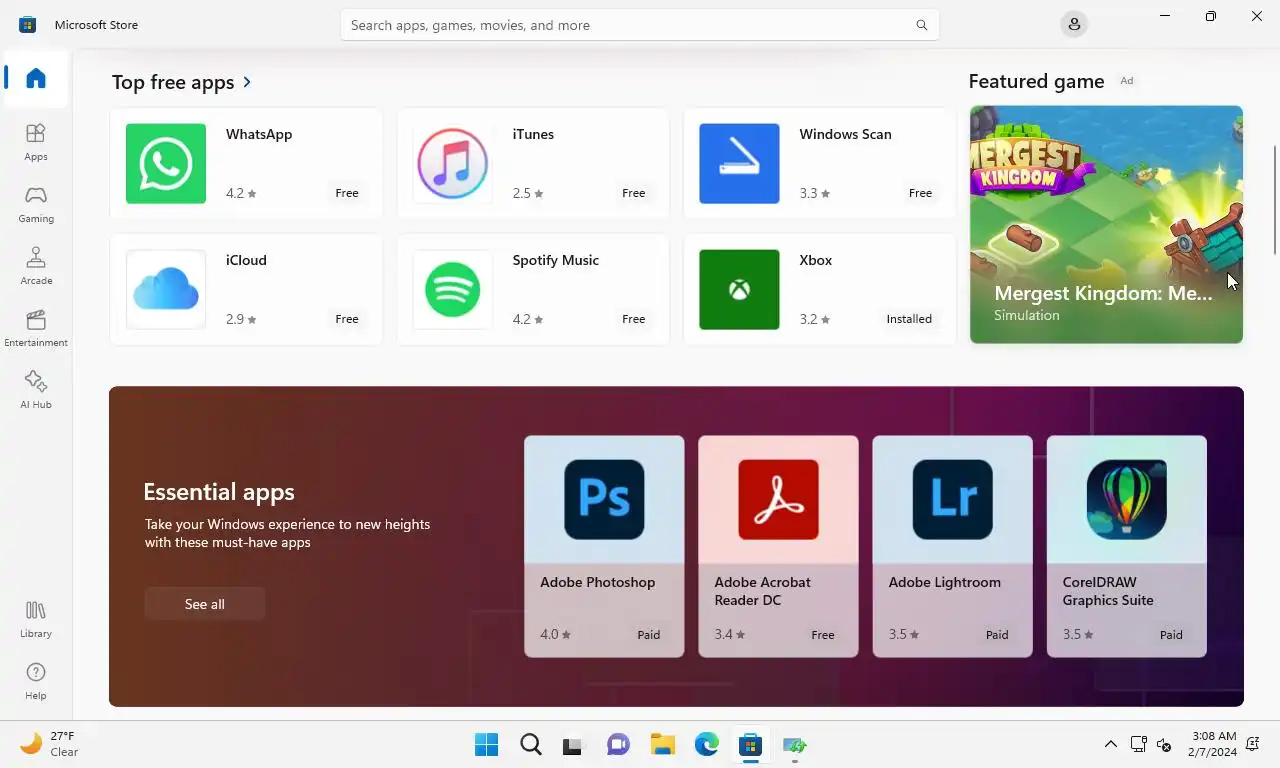Screen dimensions: 1280x768
Task: Open the user account profile icon
Action: coord(1074,24)
